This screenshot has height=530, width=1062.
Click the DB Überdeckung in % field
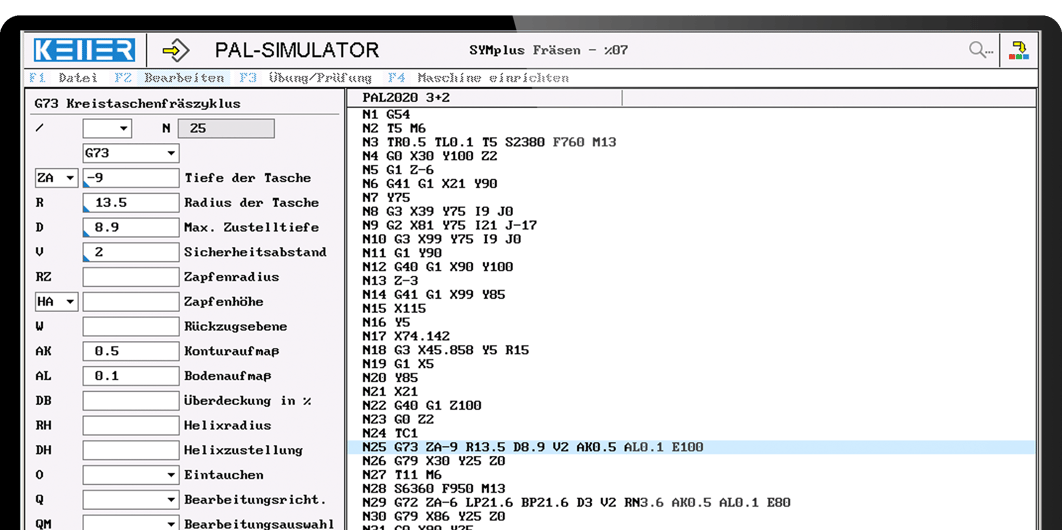pyautogui.click(x=131, y=401)
